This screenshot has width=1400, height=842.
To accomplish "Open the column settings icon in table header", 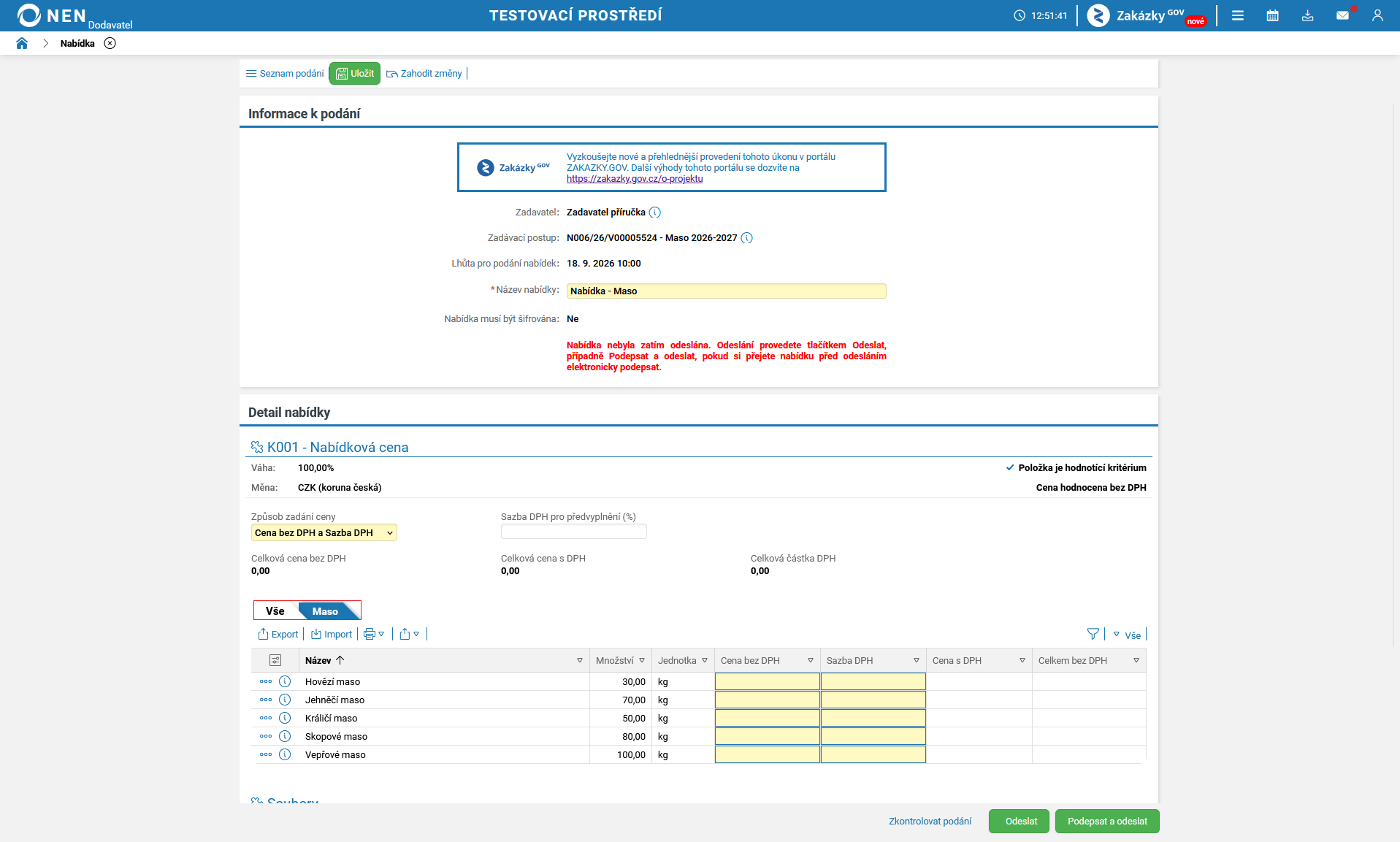I will coord(275,660).
